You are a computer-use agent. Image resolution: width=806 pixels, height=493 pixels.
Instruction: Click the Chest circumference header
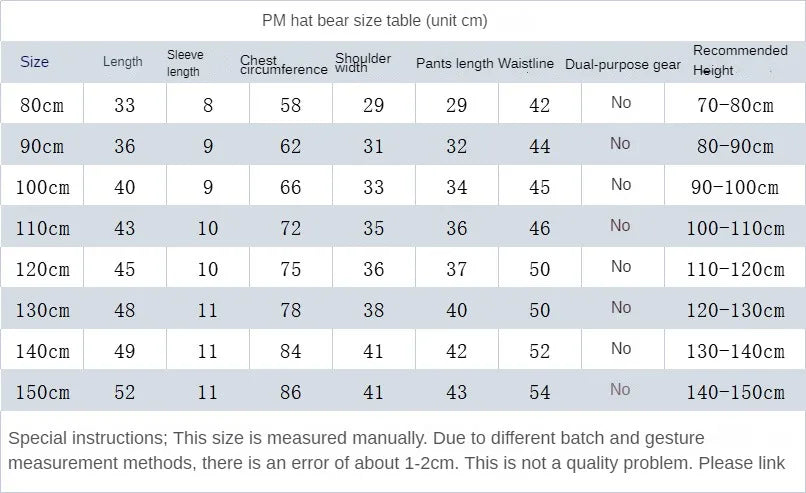[283, 65]
